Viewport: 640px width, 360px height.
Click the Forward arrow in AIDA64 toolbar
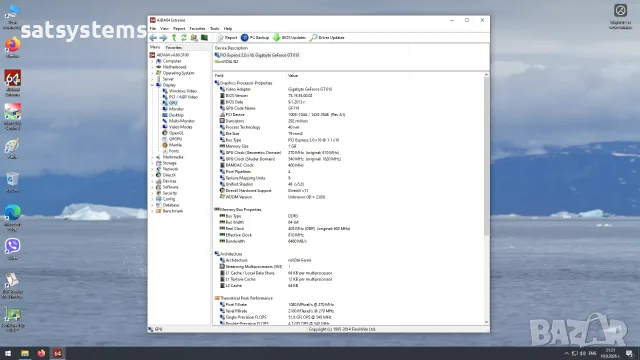click(x=163, y=38)
